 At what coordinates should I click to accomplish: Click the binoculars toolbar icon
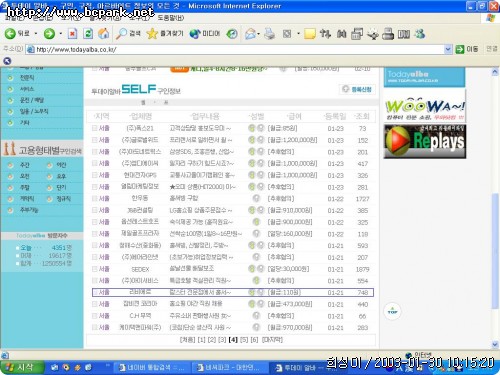[341, 33]
